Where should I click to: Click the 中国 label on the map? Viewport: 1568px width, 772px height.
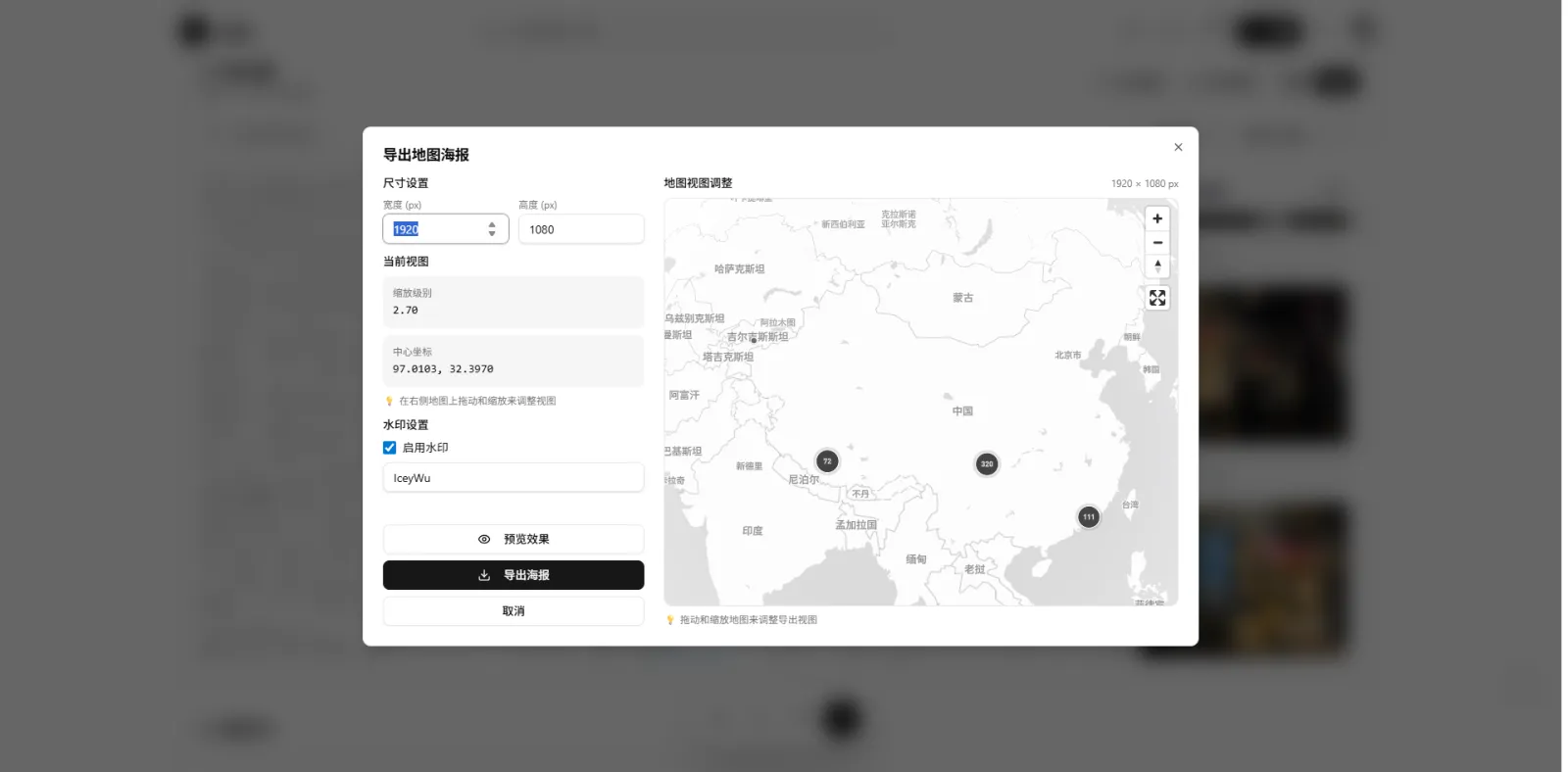(962, 411)
